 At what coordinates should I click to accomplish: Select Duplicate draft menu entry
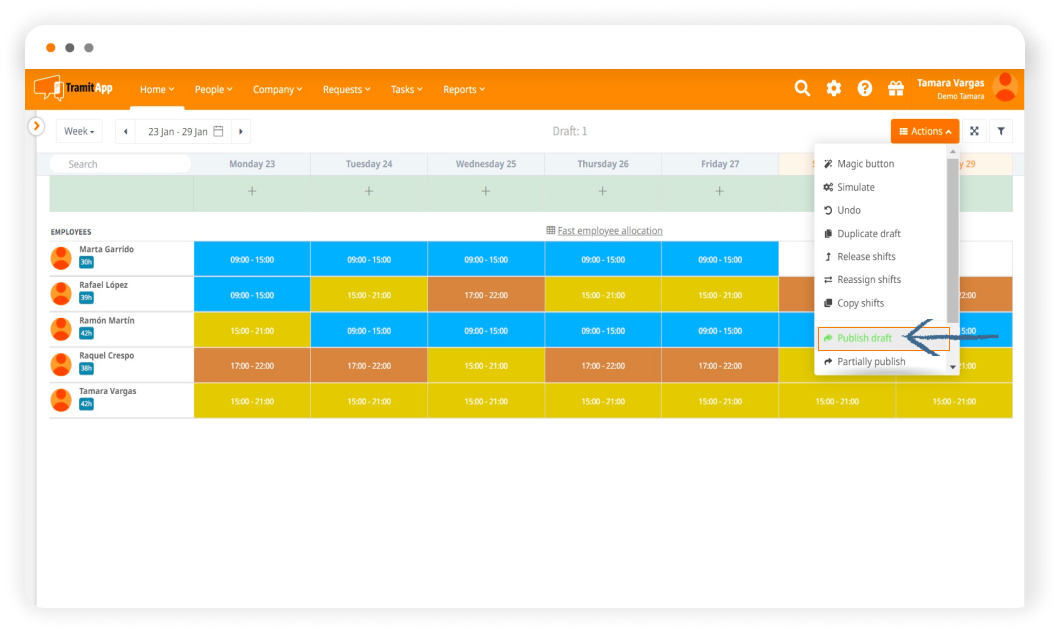click(x=868, y=234)
